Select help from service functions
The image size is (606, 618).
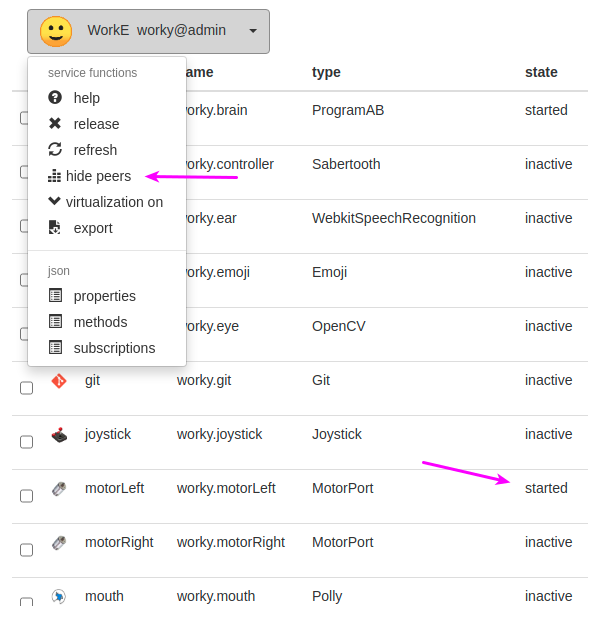pos(87,98)
